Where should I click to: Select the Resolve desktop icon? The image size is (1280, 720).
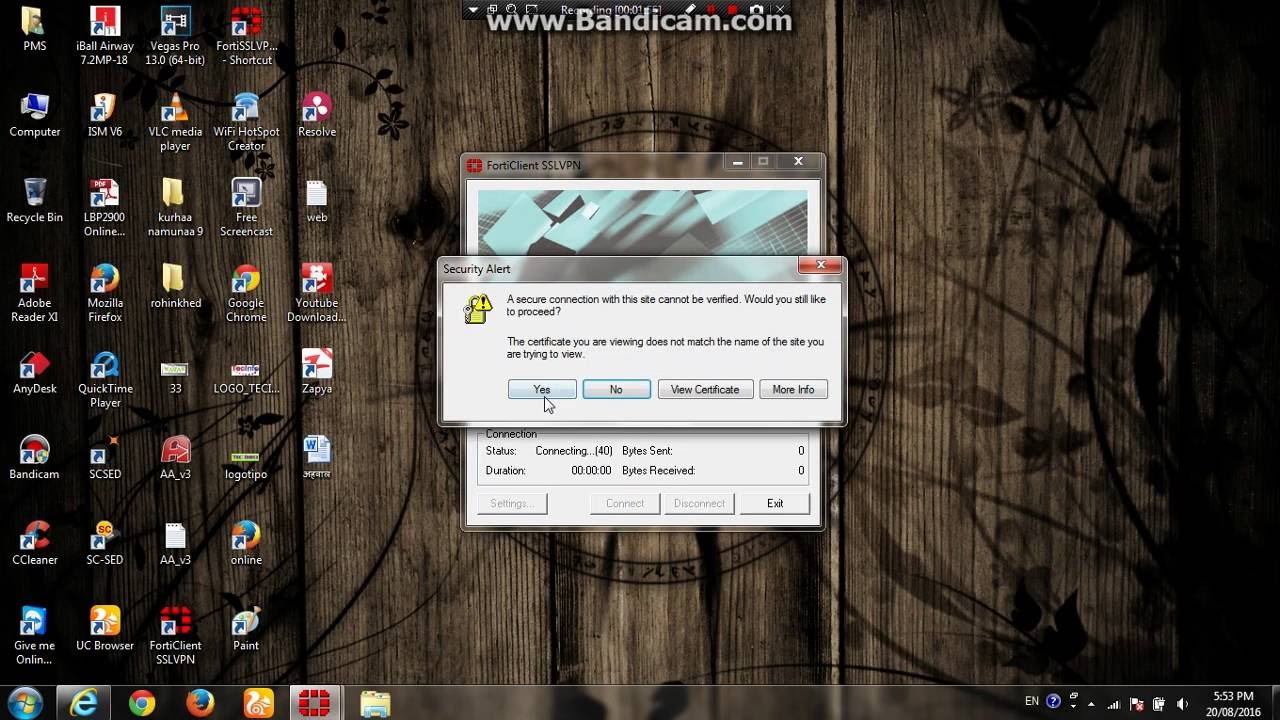pos(317,115)
